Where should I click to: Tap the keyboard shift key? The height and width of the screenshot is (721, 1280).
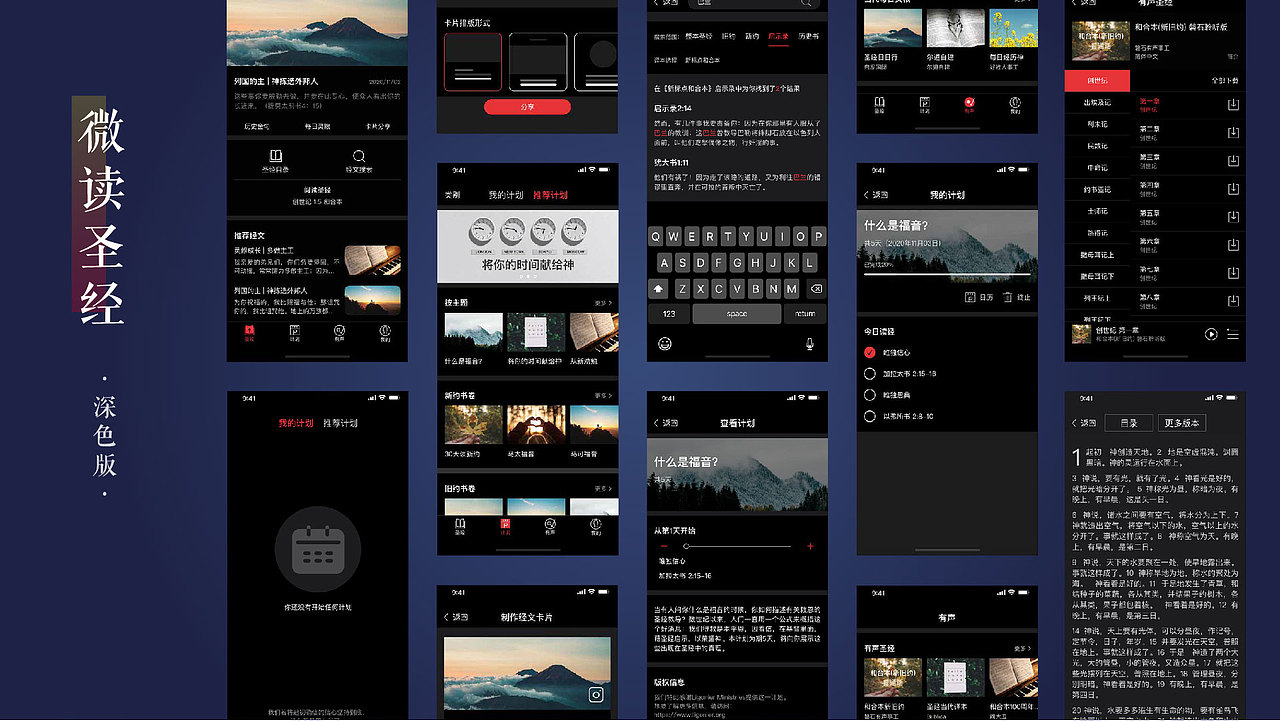[658, 289]
